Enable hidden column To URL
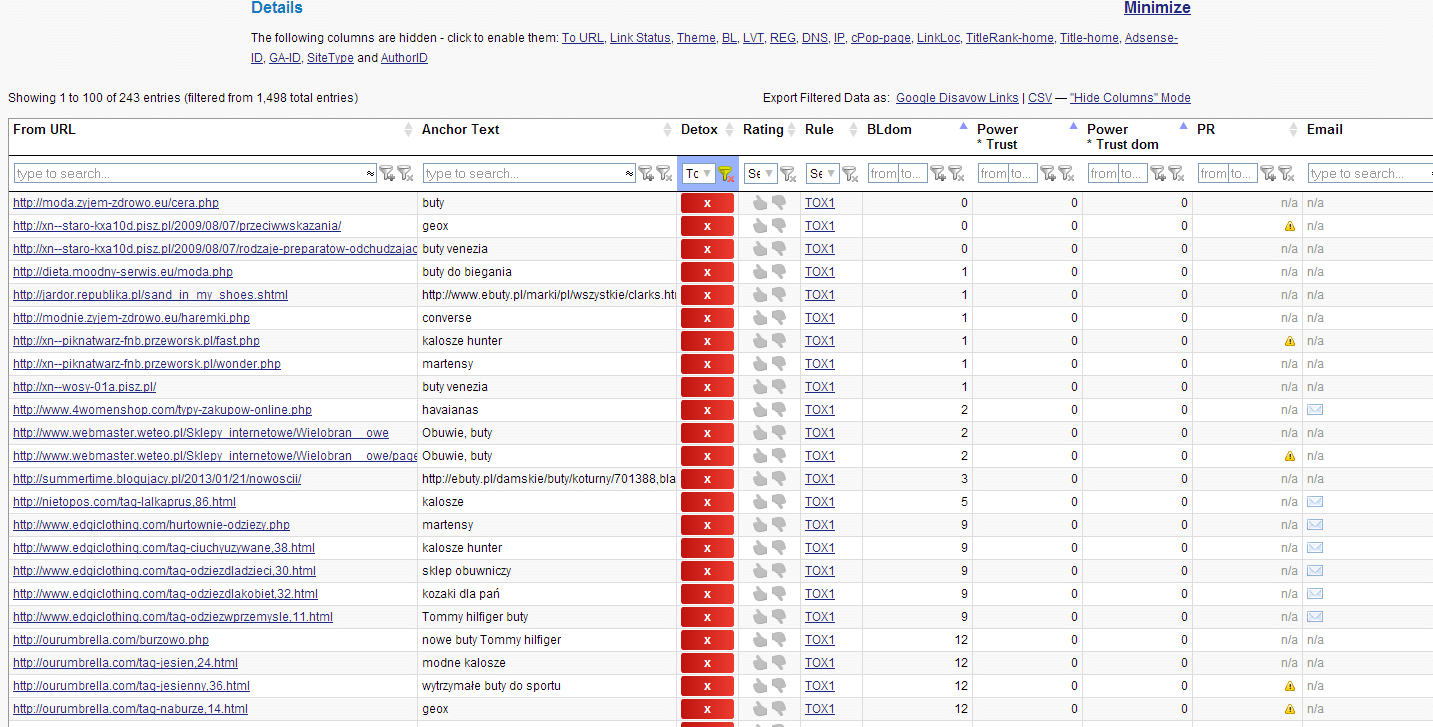Image resolution: width=1433 pixels, height=727 pixels. pos(582,38)
